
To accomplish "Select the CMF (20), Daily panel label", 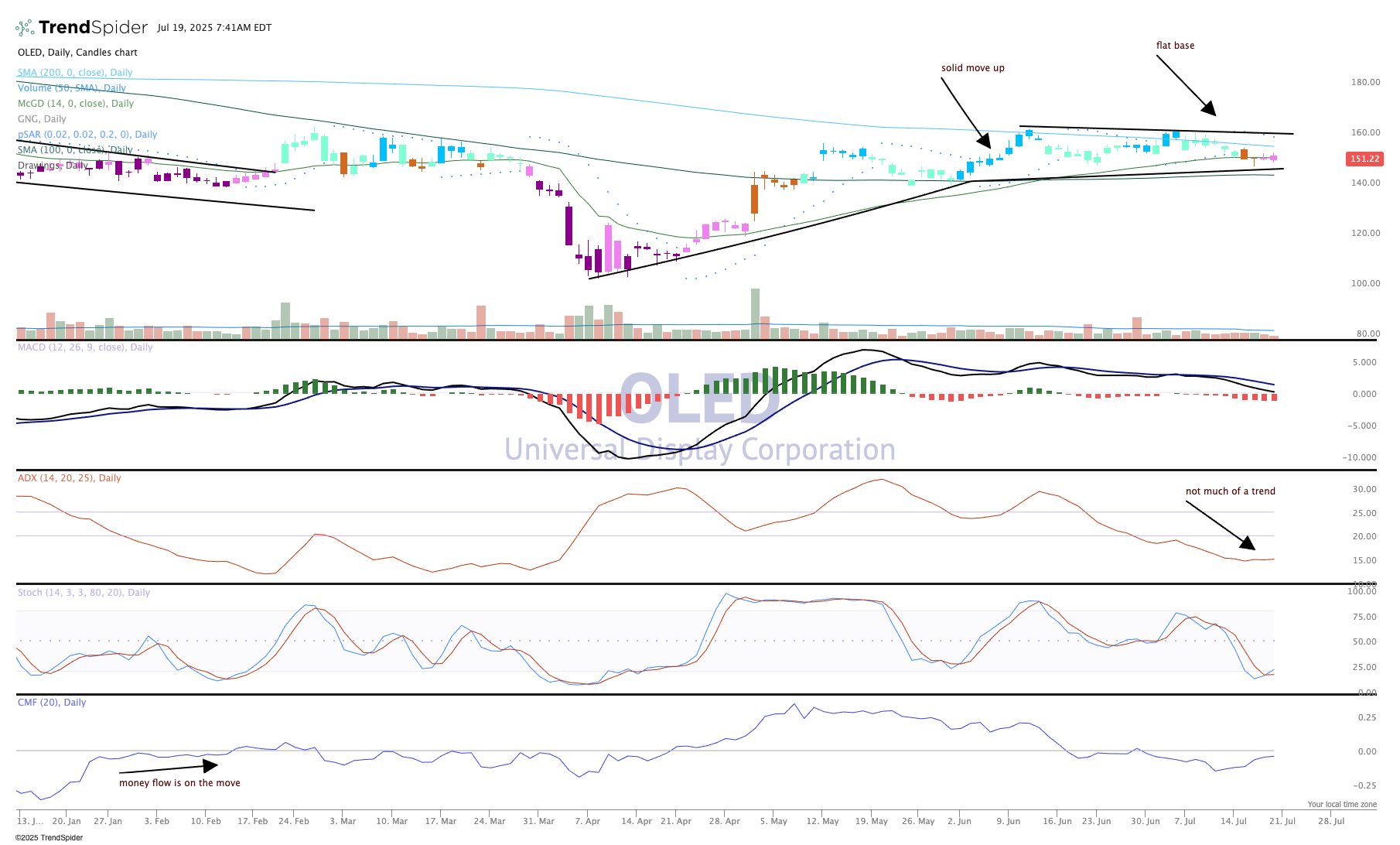I will tap(52, 703).
